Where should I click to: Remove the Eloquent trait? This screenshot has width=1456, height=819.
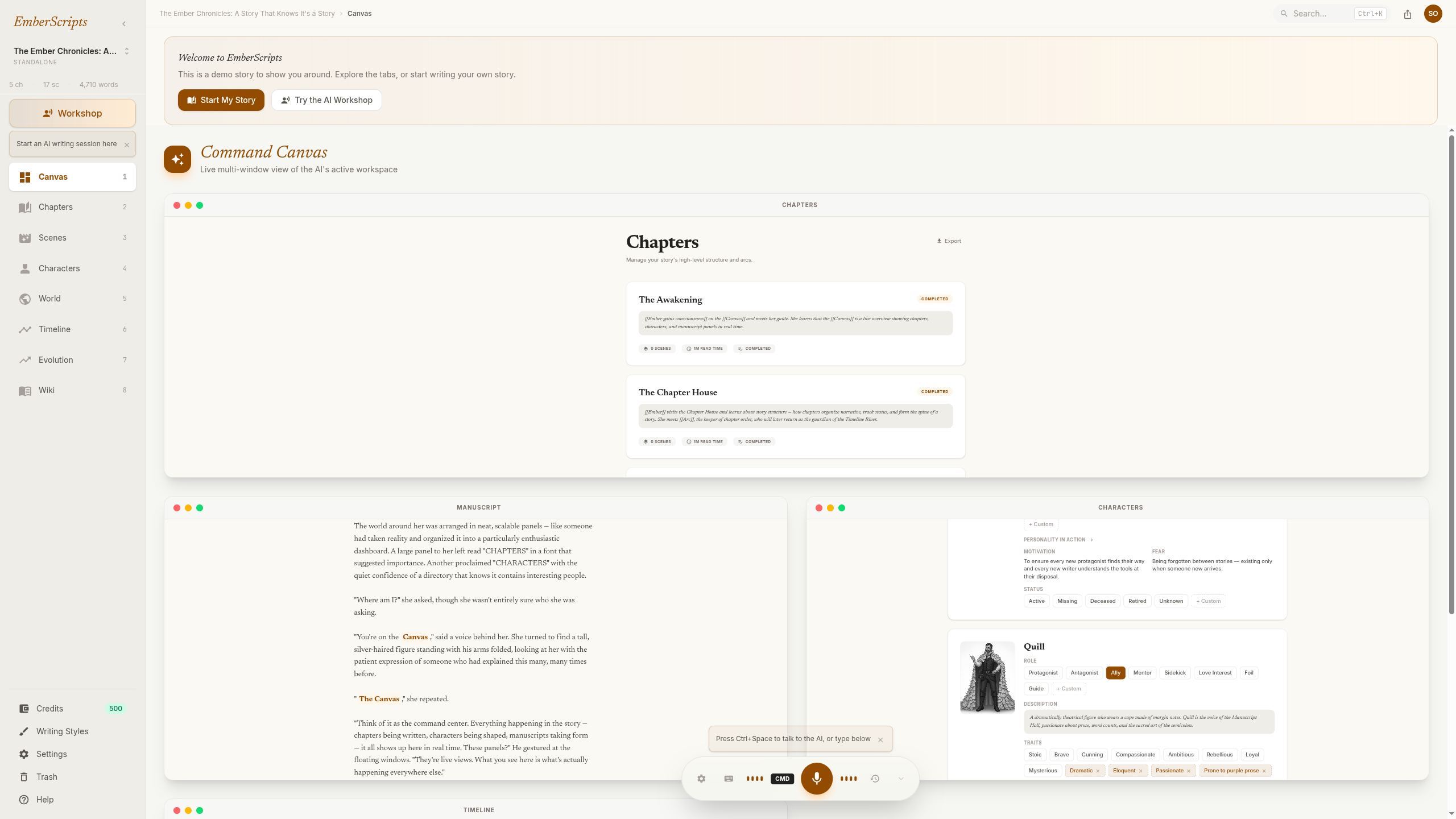(x=1140, y=771)
